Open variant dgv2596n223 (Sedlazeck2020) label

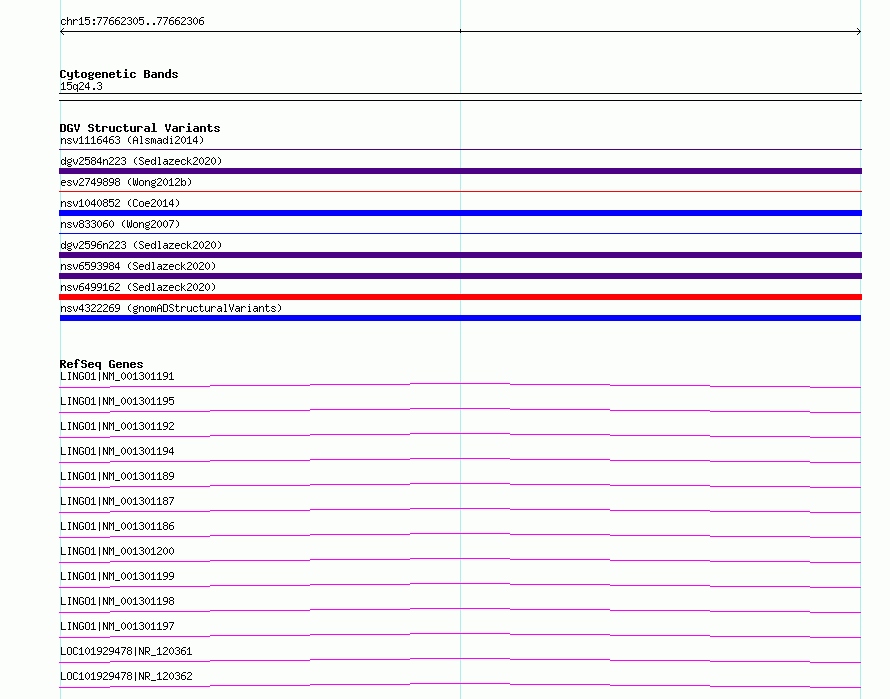pyautogui.click(x=141, y=245)
